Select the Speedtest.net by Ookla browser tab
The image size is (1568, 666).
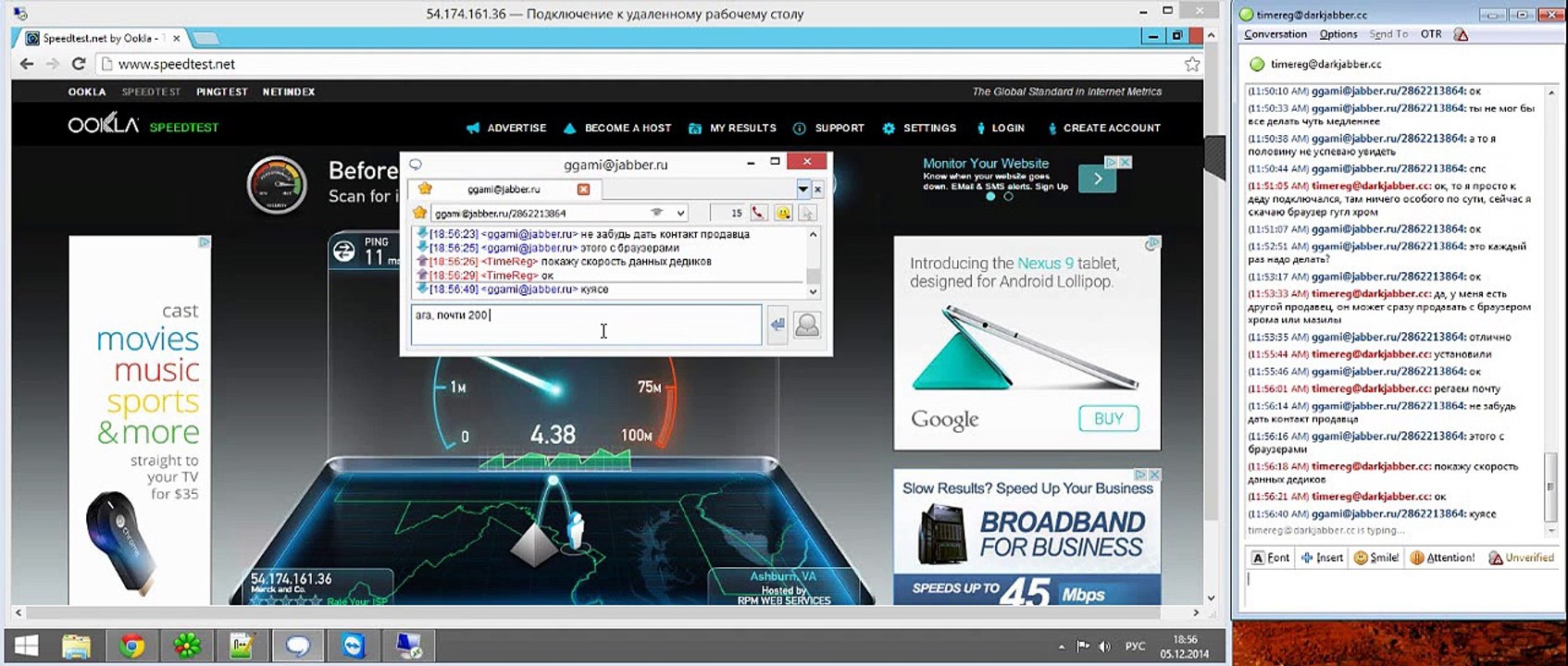coord(102,38)
